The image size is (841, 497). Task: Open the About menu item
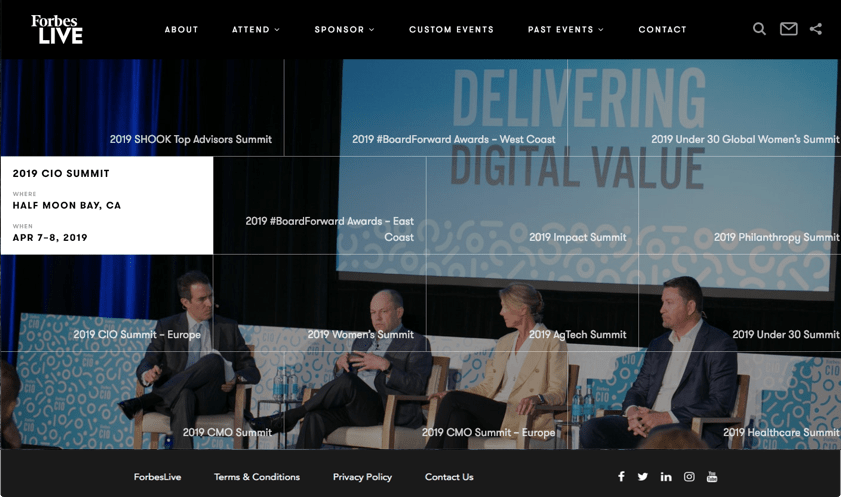(x=181, y=29)
